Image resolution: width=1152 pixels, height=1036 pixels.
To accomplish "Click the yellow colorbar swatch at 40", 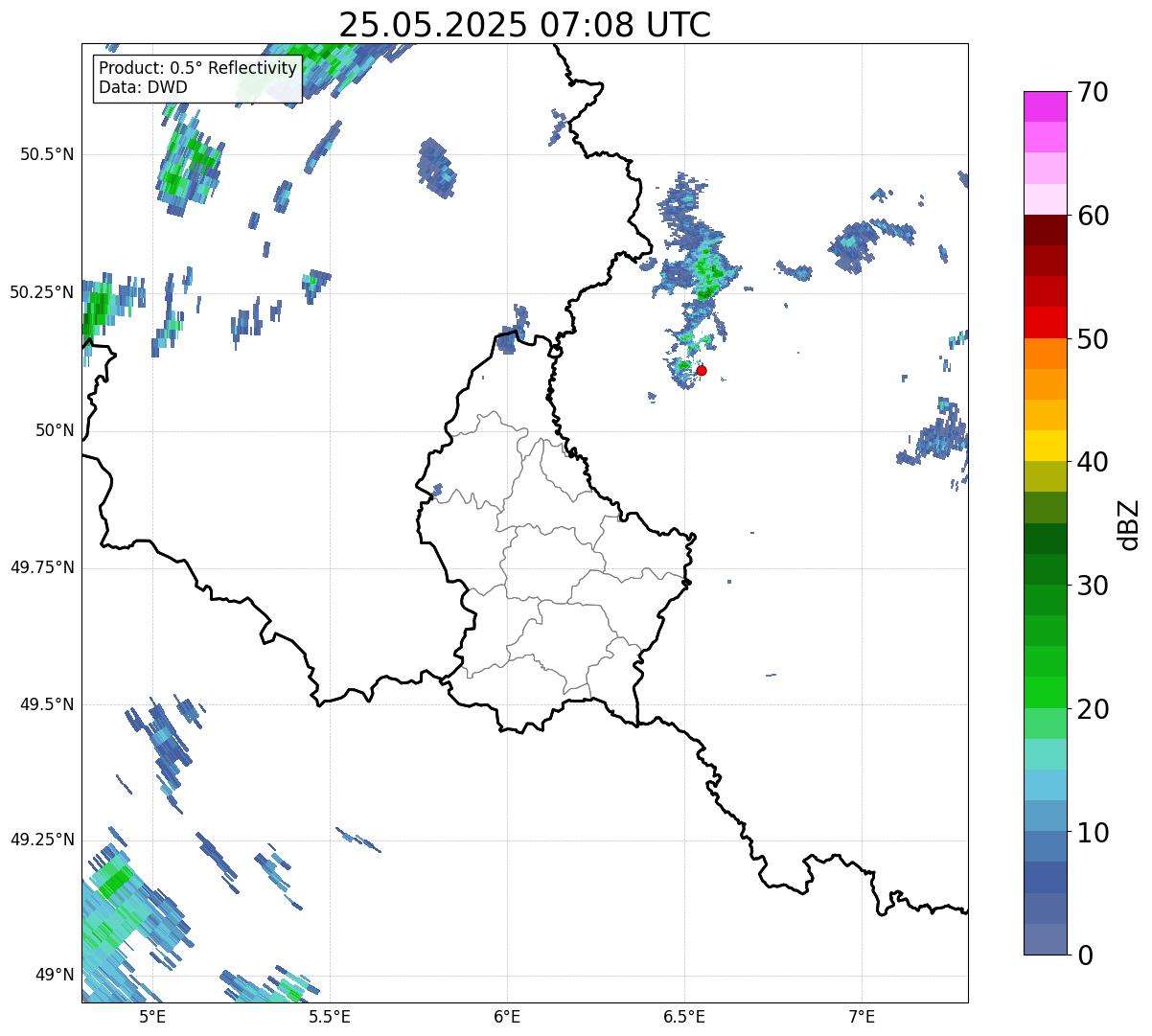I will click(x=1045, y=447).
